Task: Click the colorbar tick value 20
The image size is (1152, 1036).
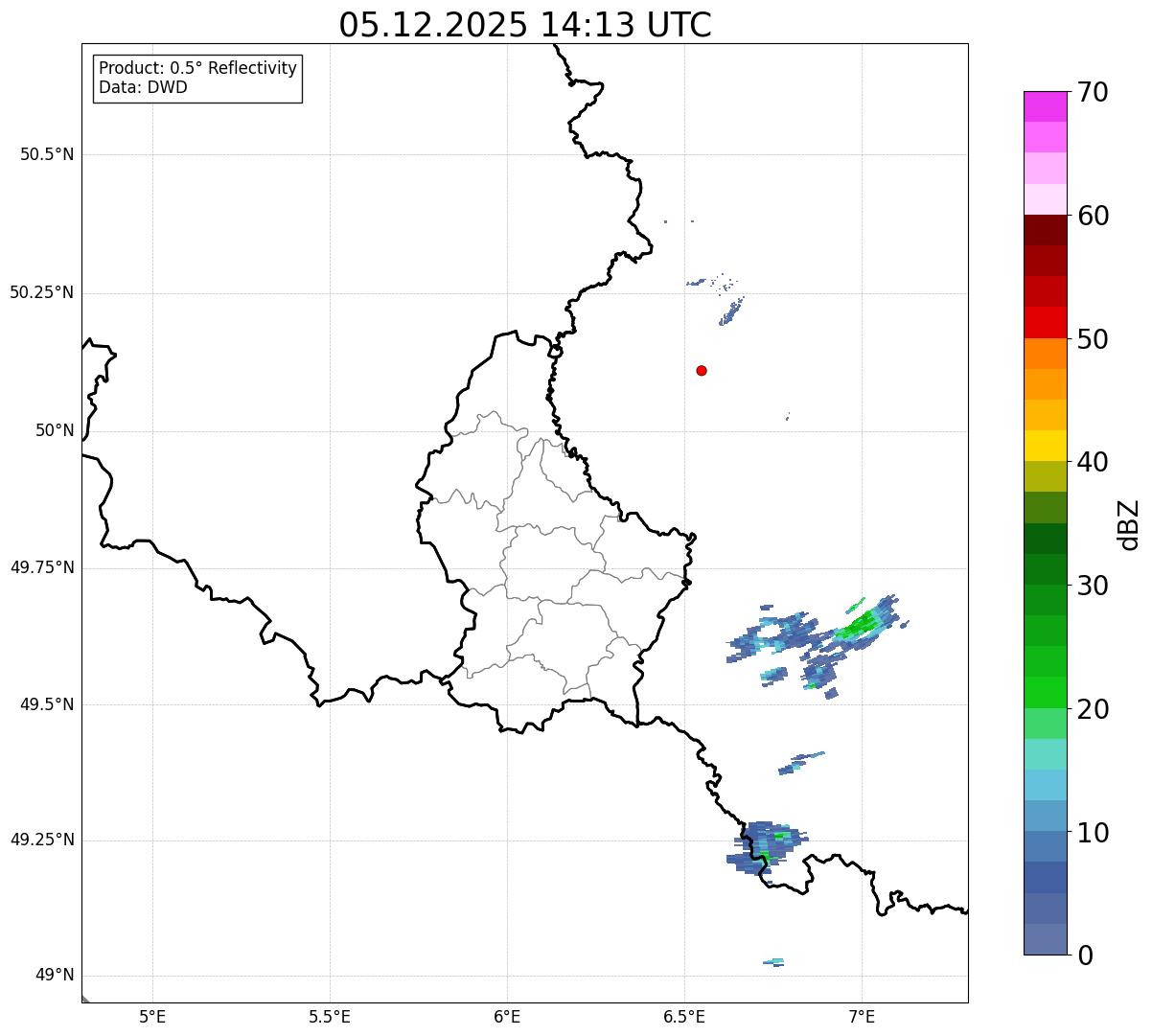Action: [1092, 709]
